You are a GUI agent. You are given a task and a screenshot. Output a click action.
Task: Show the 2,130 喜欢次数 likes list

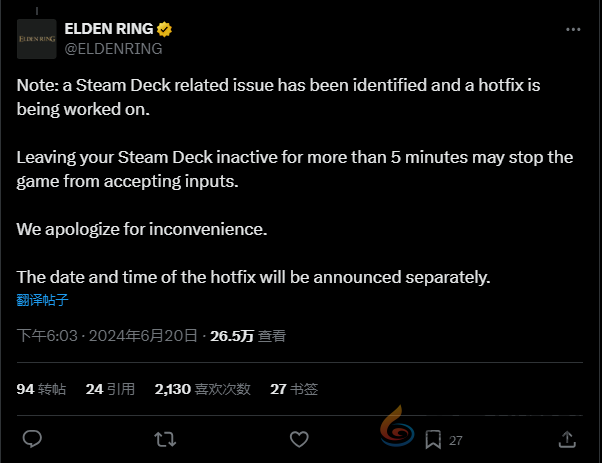tap(202, 388)
